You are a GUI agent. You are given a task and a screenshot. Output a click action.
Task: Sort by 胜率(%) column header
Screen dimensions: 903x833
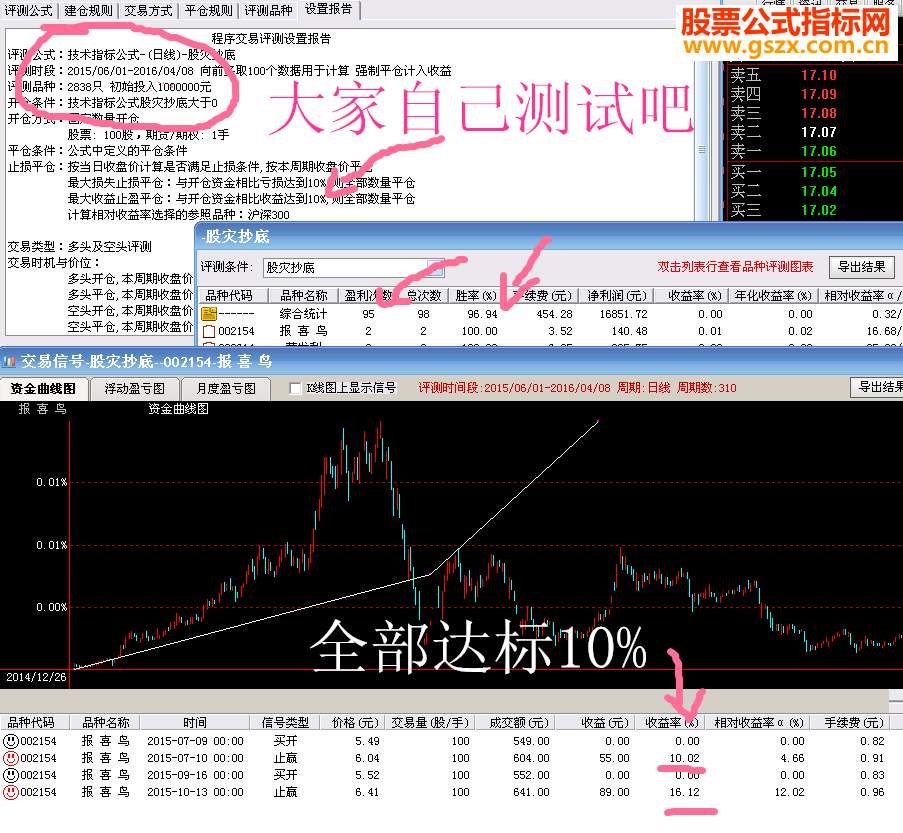[476, 296]
